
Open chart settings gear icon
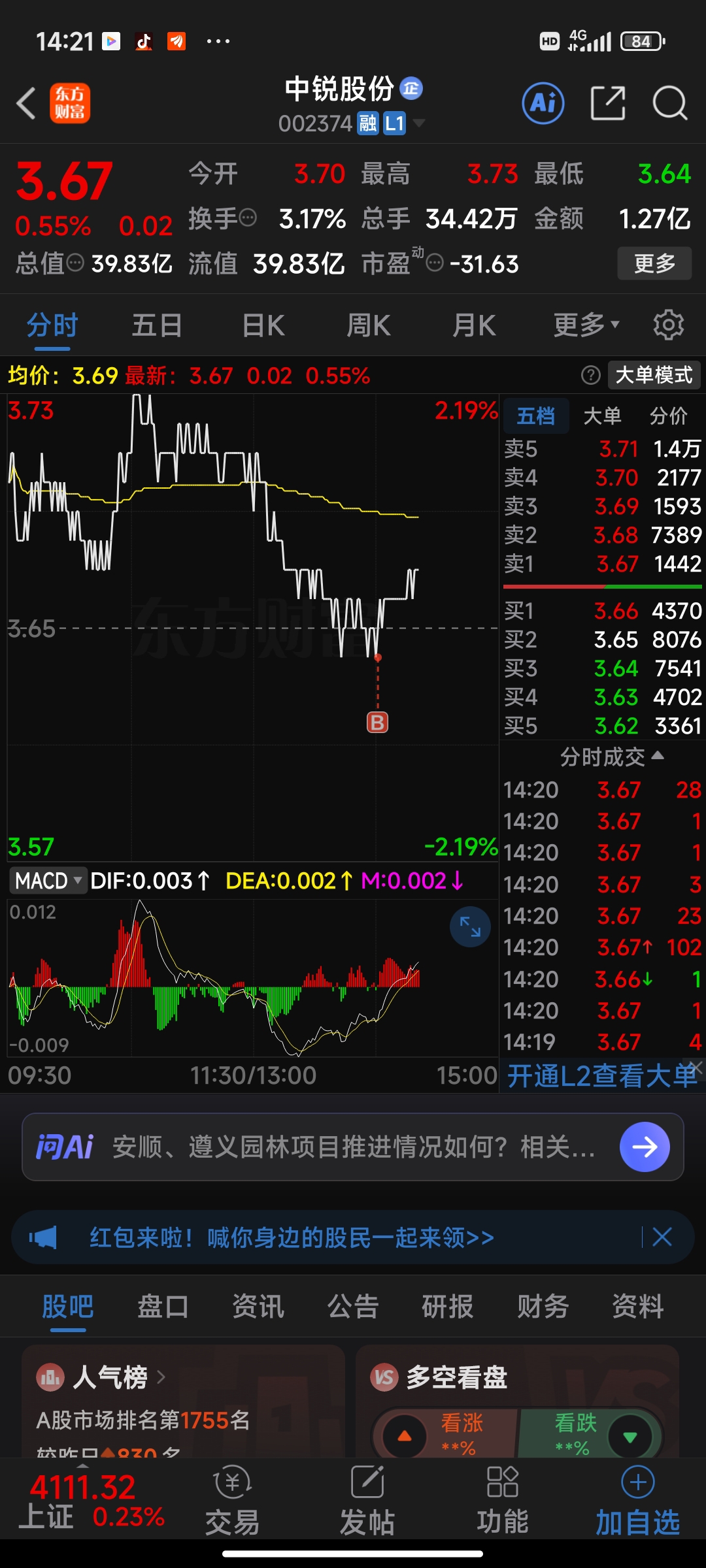[x=669, y=325]
